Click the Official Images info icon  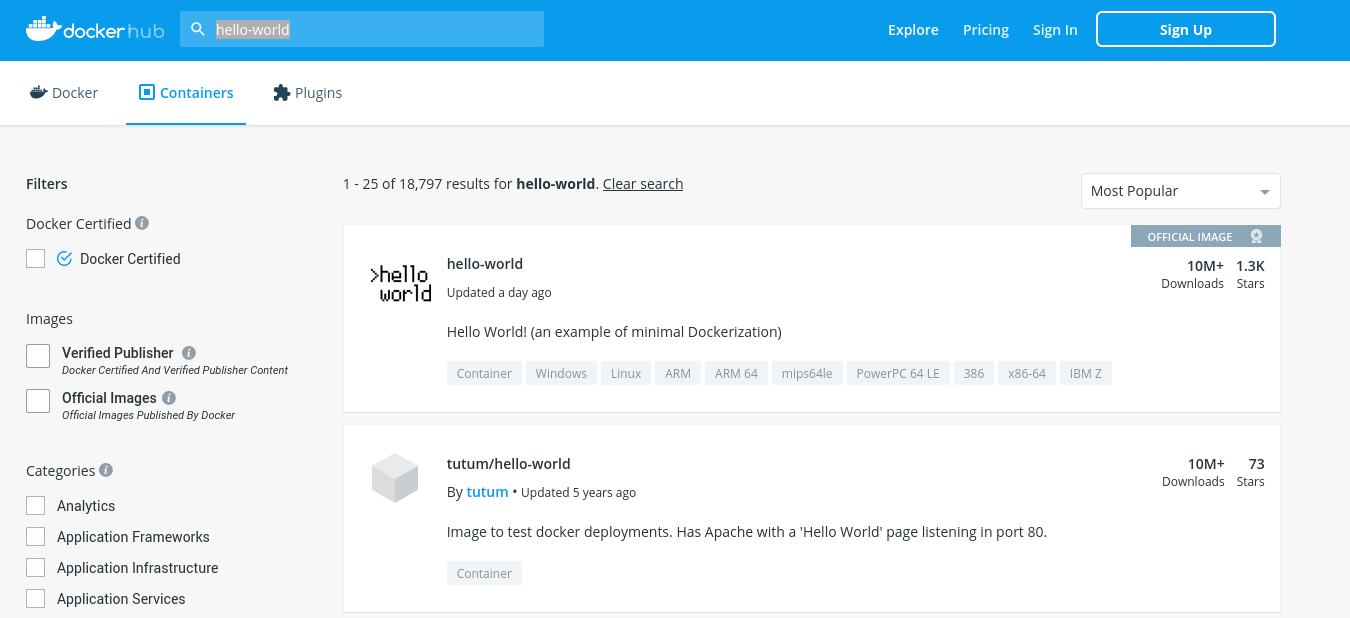click(172, 398)
